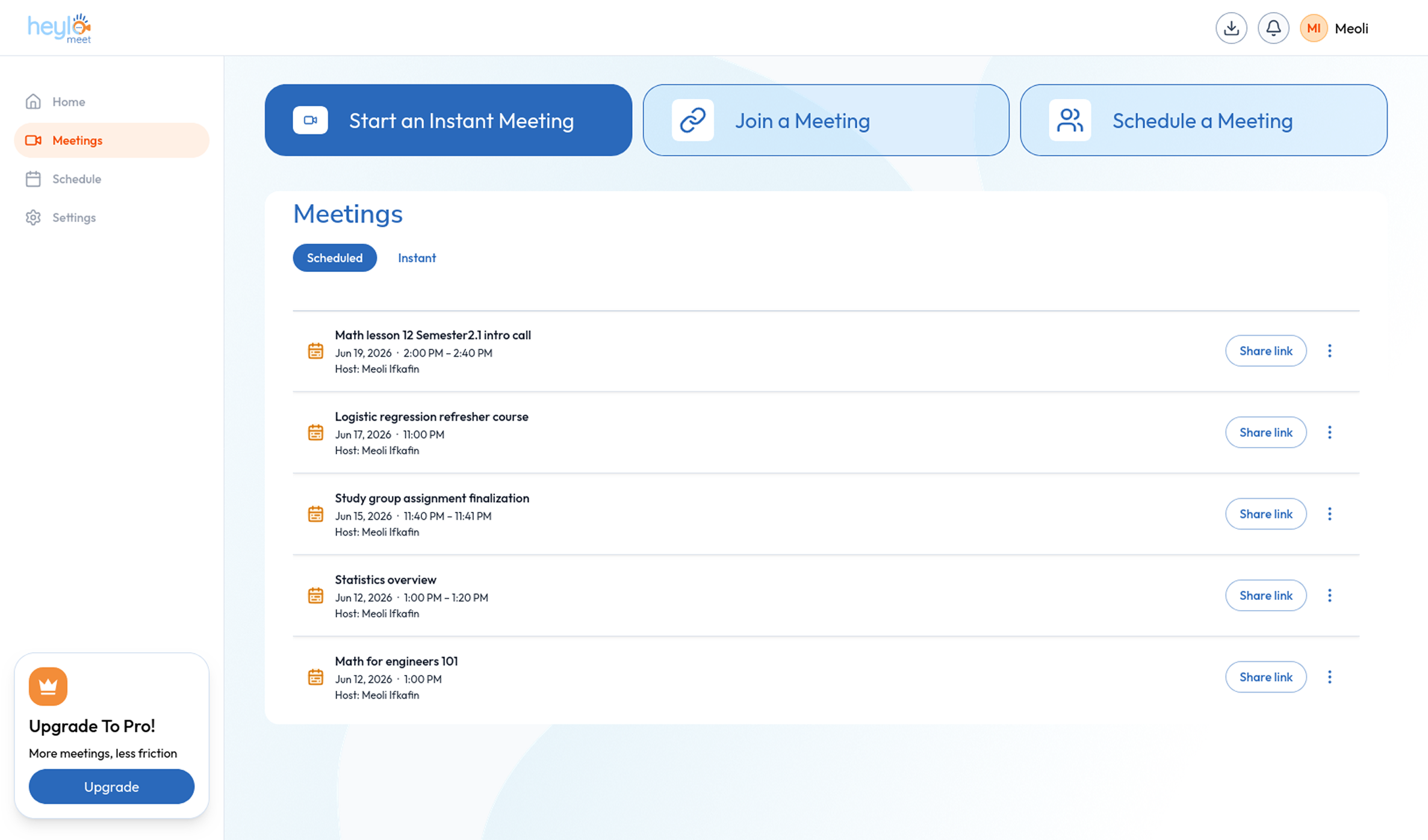Click Jun 15, 2026 11:40 PM – 11:41 PM time

point(413,516)
